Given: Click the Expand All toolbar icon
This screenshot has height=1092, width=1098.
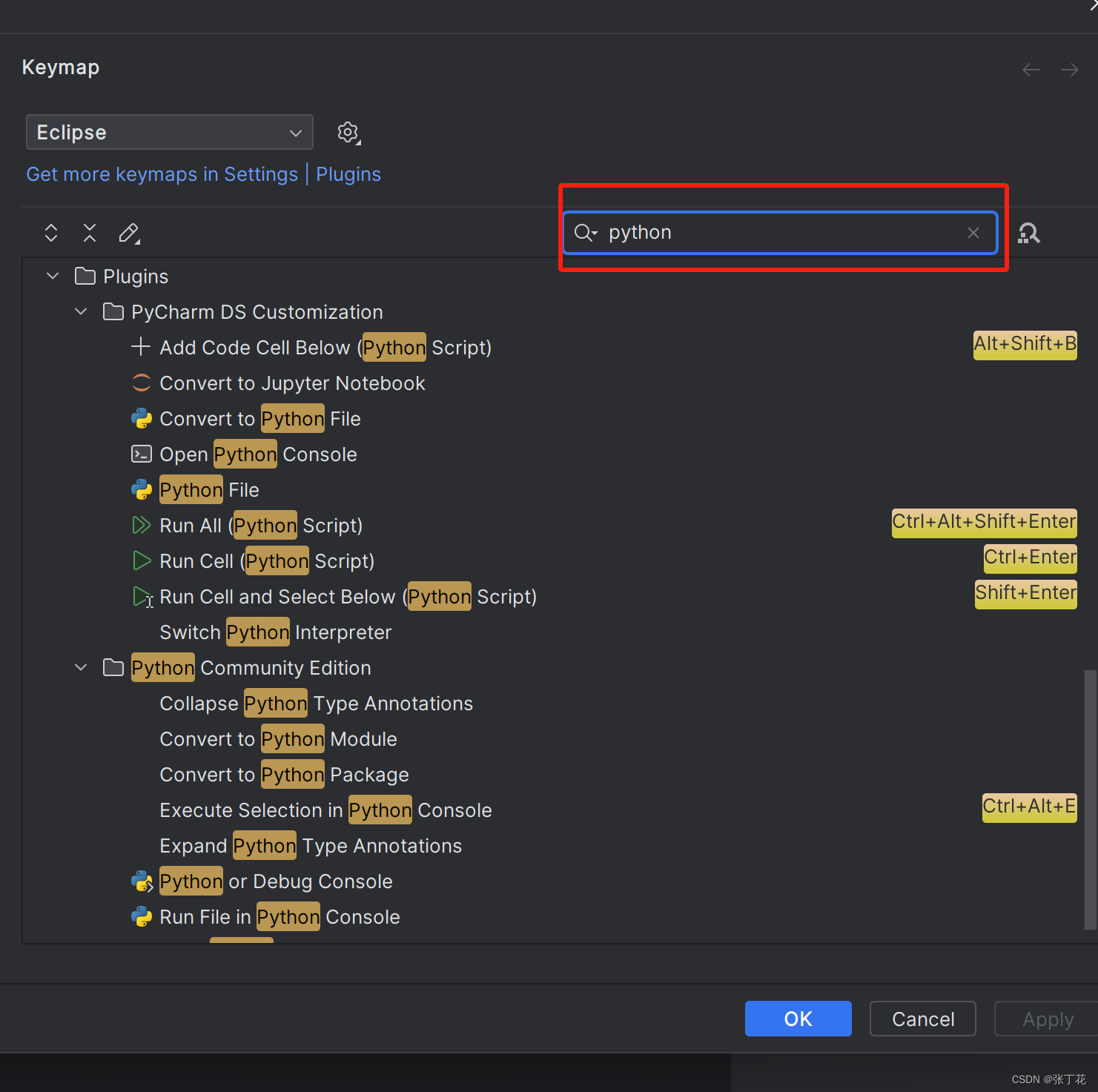Looking at the screenshot, I should click(51, 233).
